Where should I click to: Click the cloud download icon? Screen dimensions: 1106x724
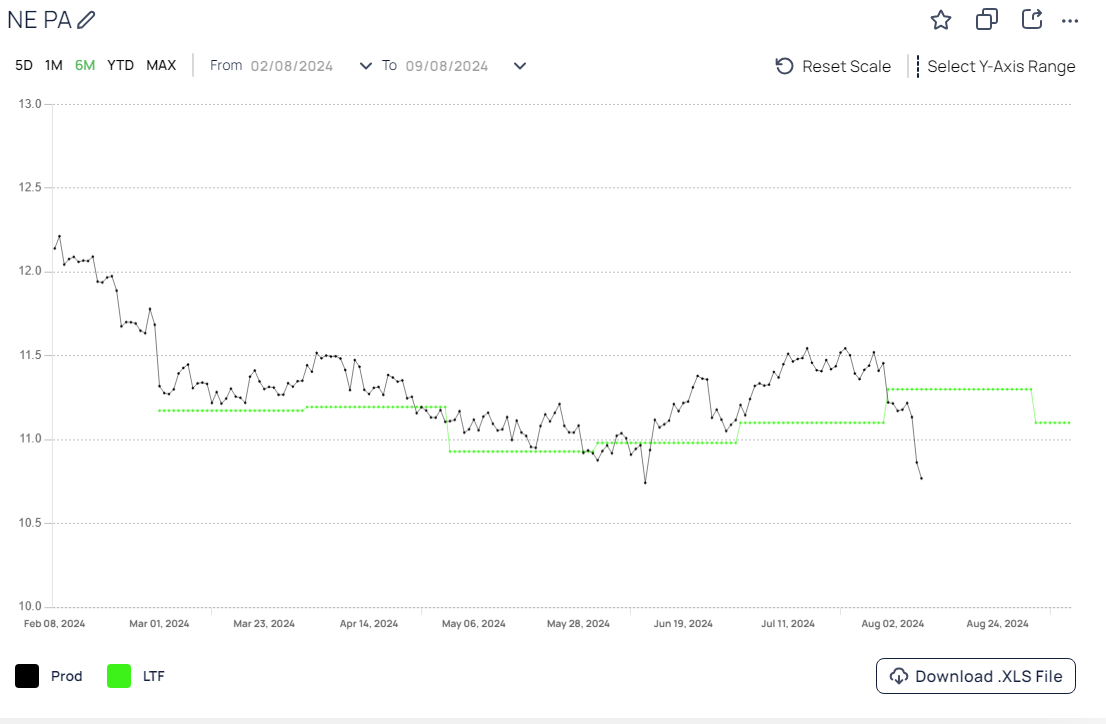pyautogui.click(x=898, y=676)
